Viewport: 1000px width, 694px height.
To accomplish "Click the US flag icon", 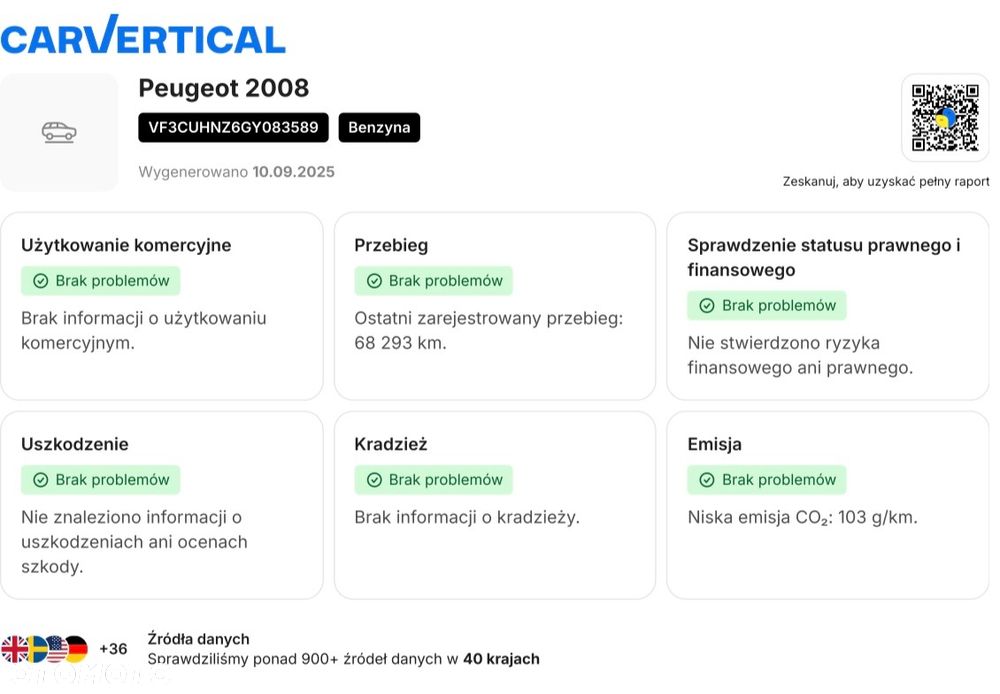I will [x=57, y=649].
